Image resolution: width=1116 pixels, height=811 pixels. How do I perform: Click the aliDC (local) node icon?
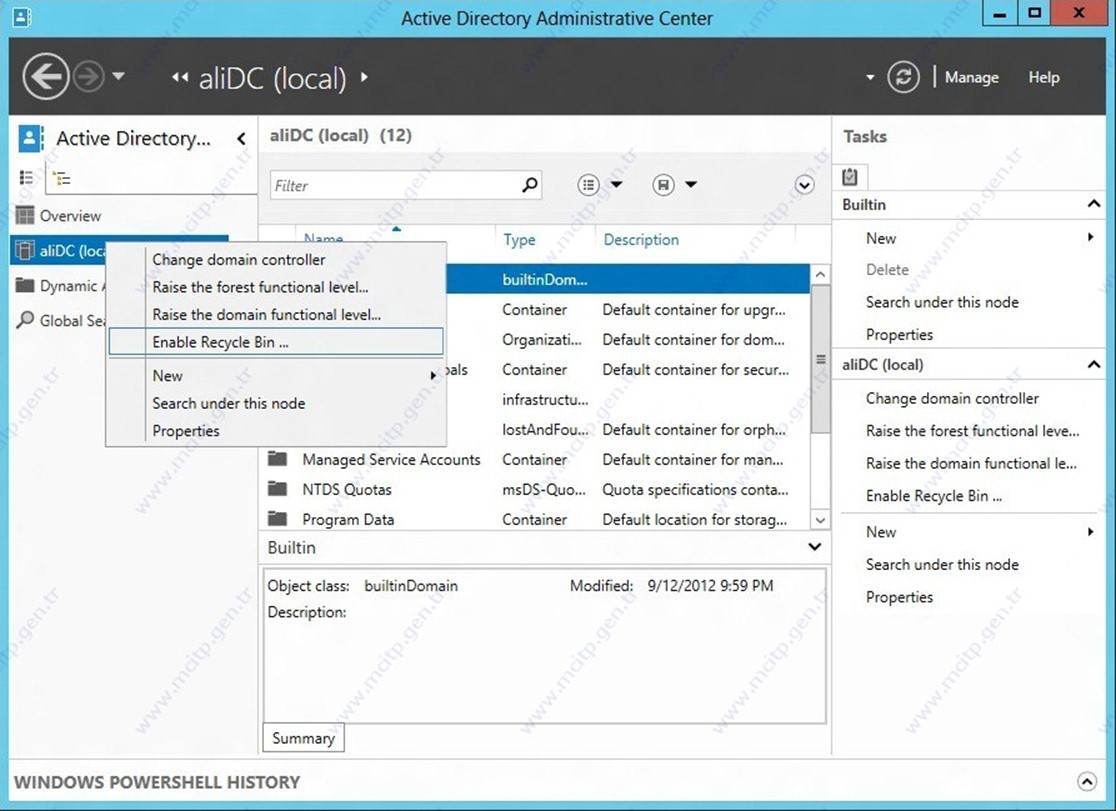[x=25, y=250]
